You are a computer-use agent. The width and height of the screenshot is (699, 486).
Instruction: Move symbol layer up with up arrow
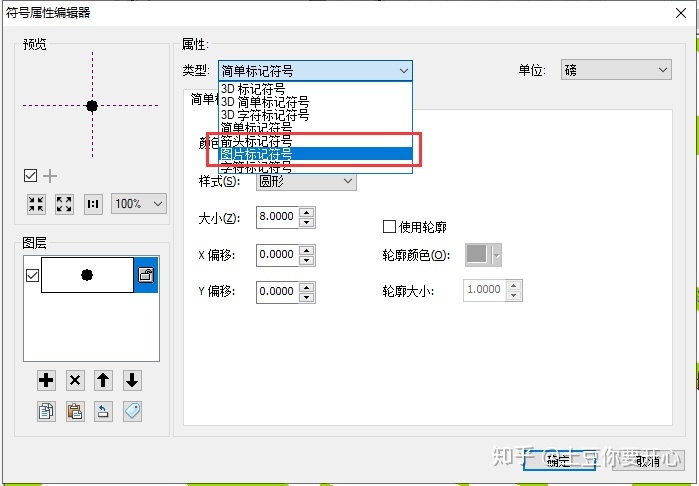[x=103, y=380]
